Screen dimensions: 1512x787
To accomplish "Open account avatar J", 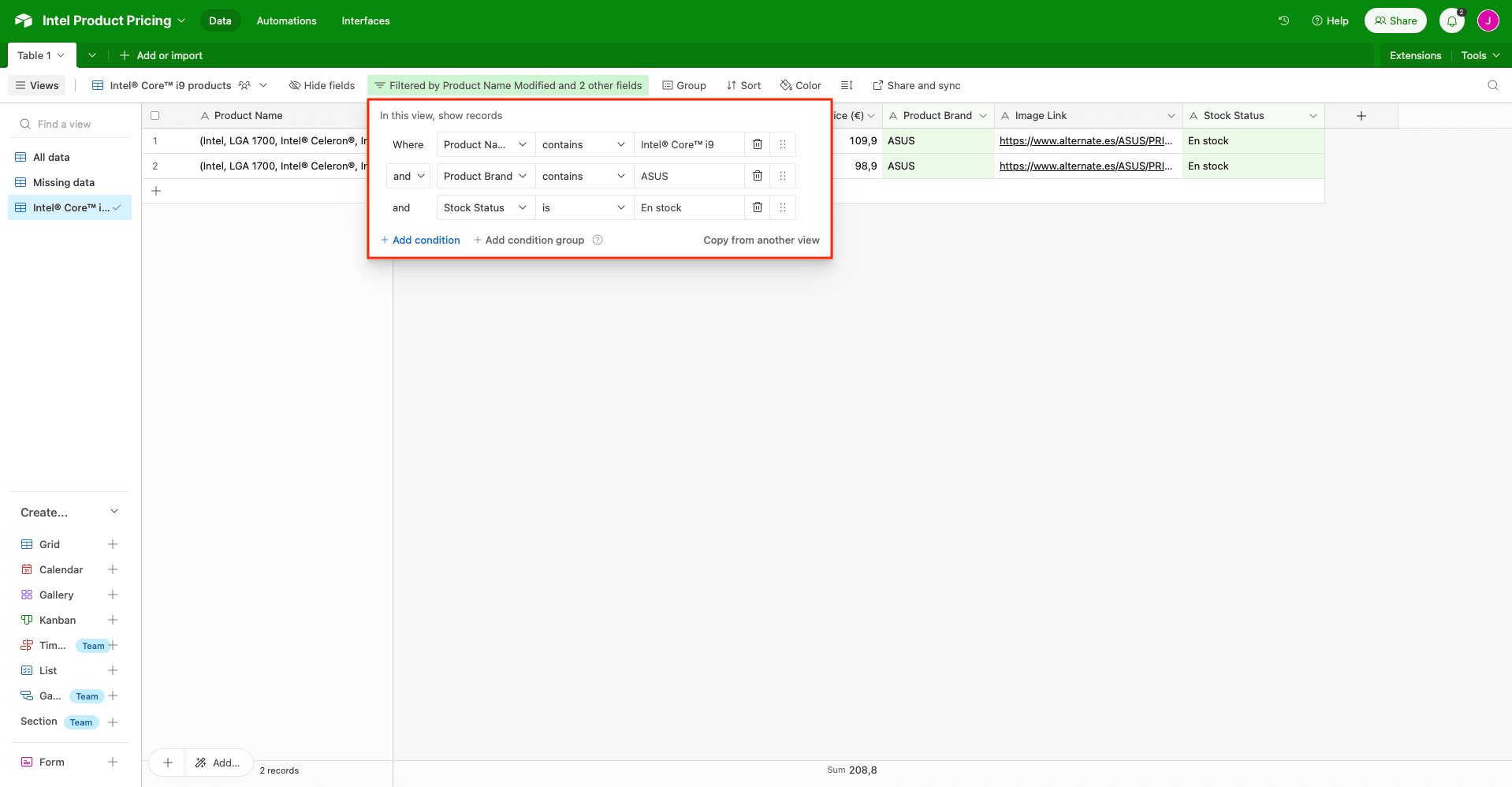I will 1488,21.
